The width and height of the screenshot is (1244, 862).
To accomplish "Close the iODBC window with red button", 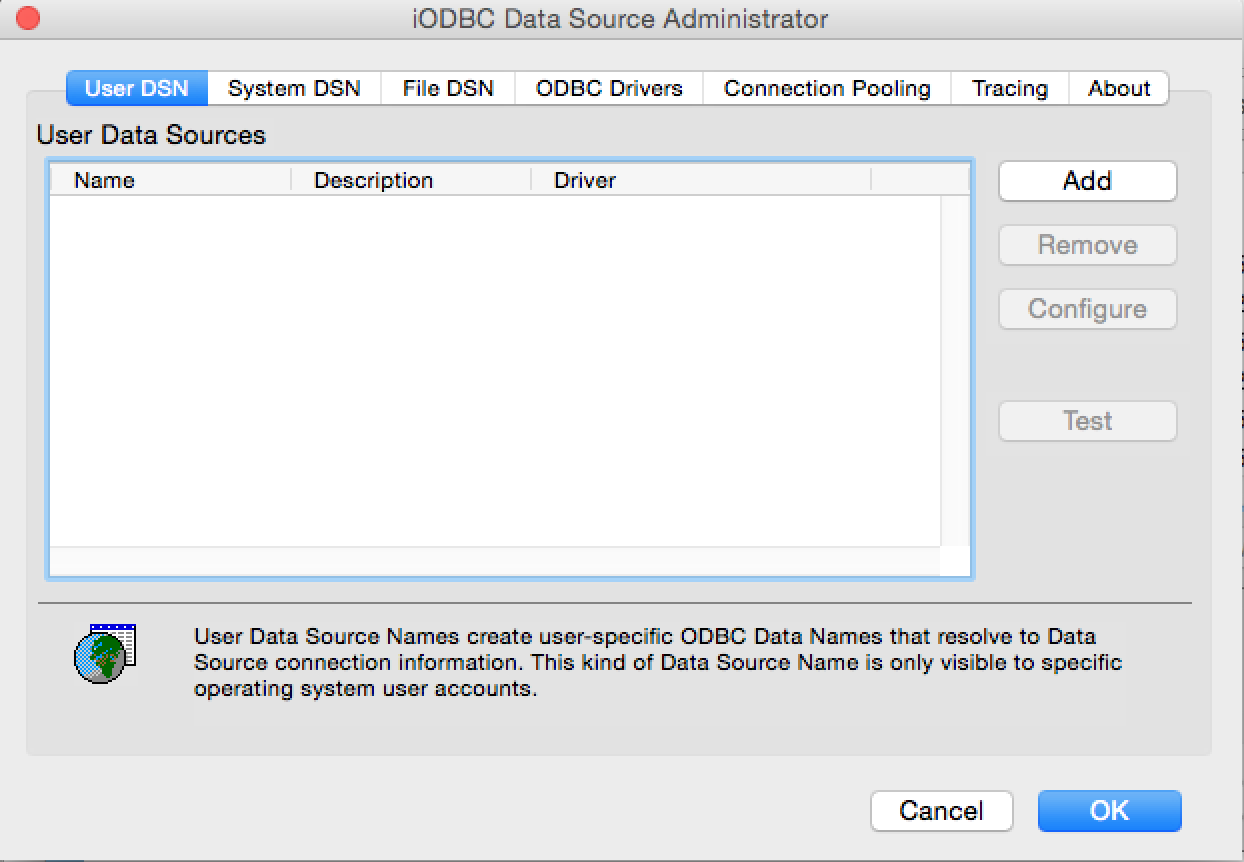I will [x=28, y=18].
